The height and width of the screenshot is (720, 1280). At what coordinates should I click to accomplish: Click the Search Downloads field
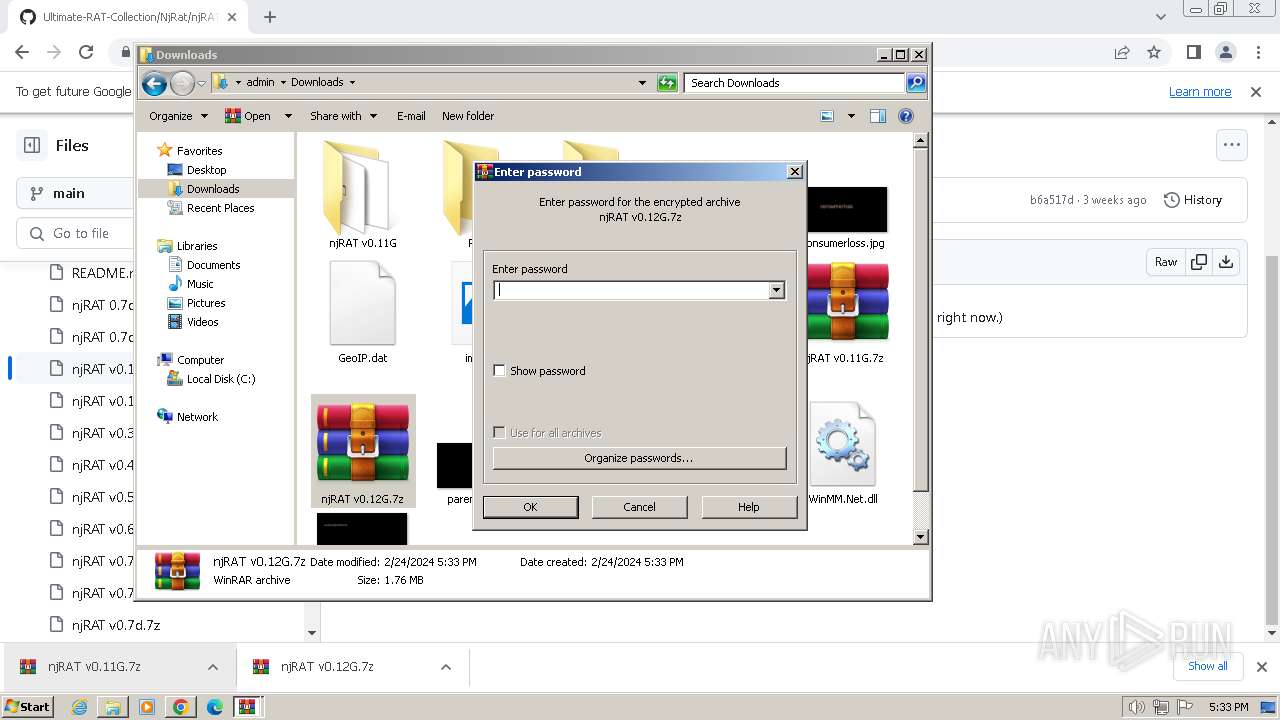794,83
